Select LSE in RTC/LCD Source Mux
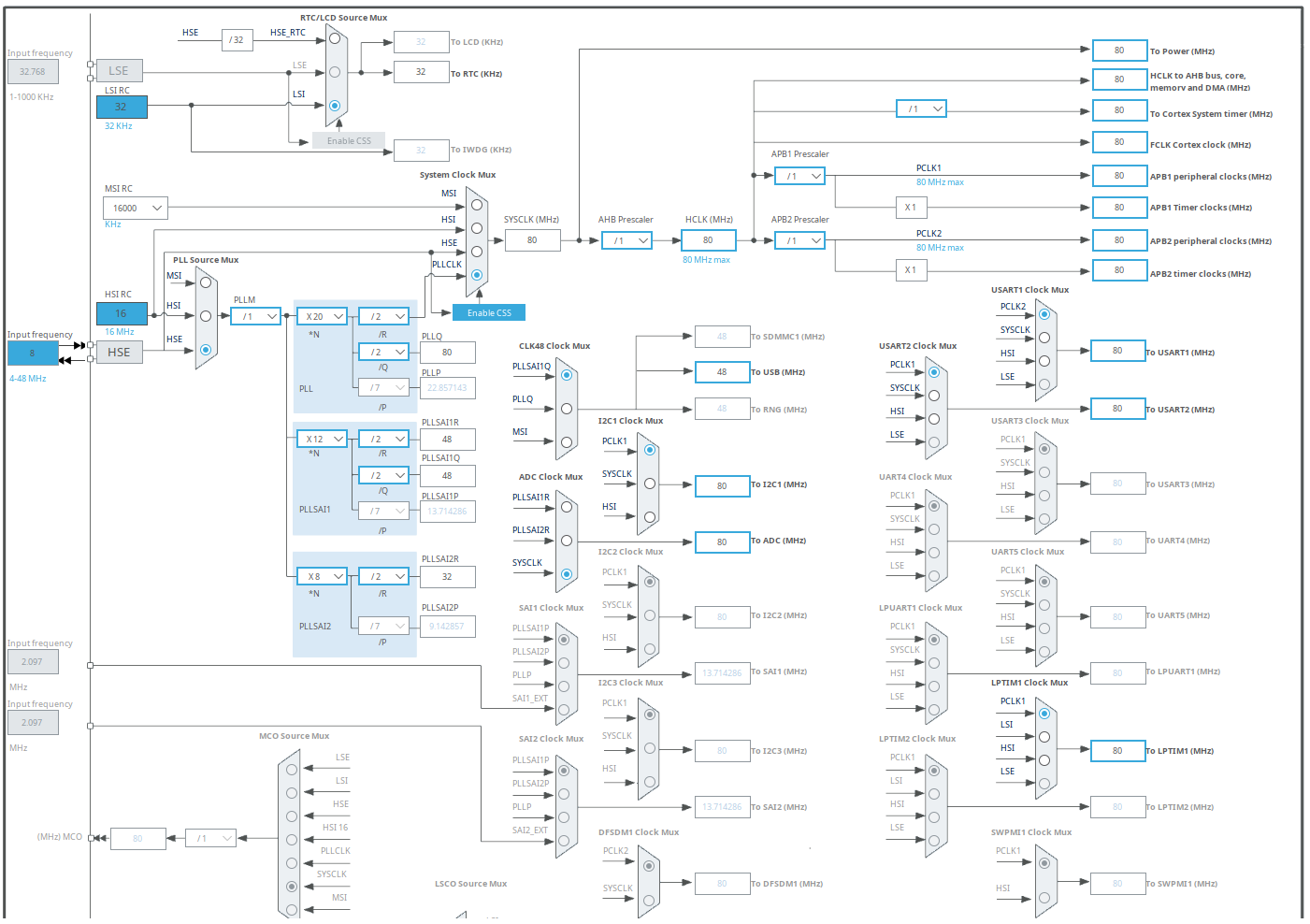Image resolution: width=1310 pixels, height=924 pixels. 335,72
